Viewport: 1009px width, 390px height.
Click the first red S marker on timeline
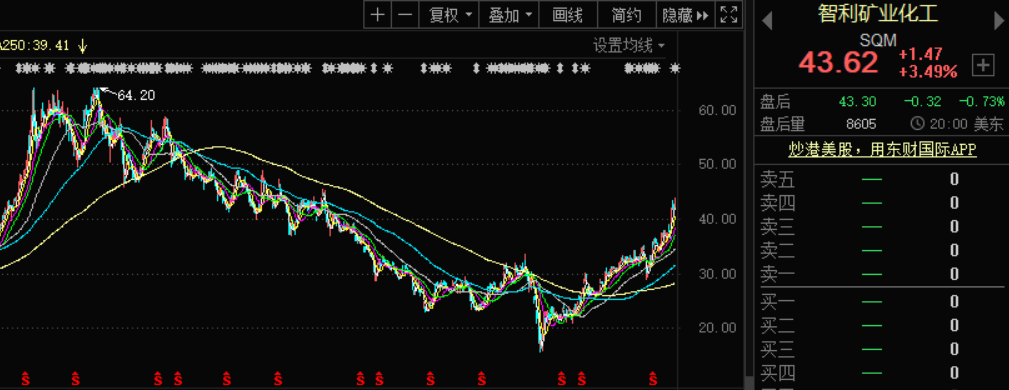26,378
